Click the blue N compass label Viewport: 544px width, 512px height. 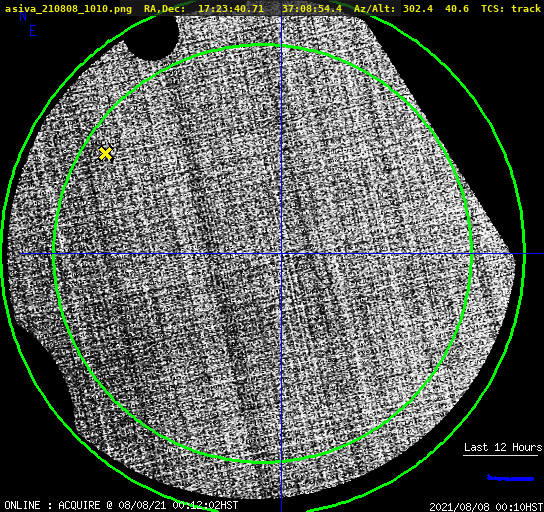click(23, 16)
